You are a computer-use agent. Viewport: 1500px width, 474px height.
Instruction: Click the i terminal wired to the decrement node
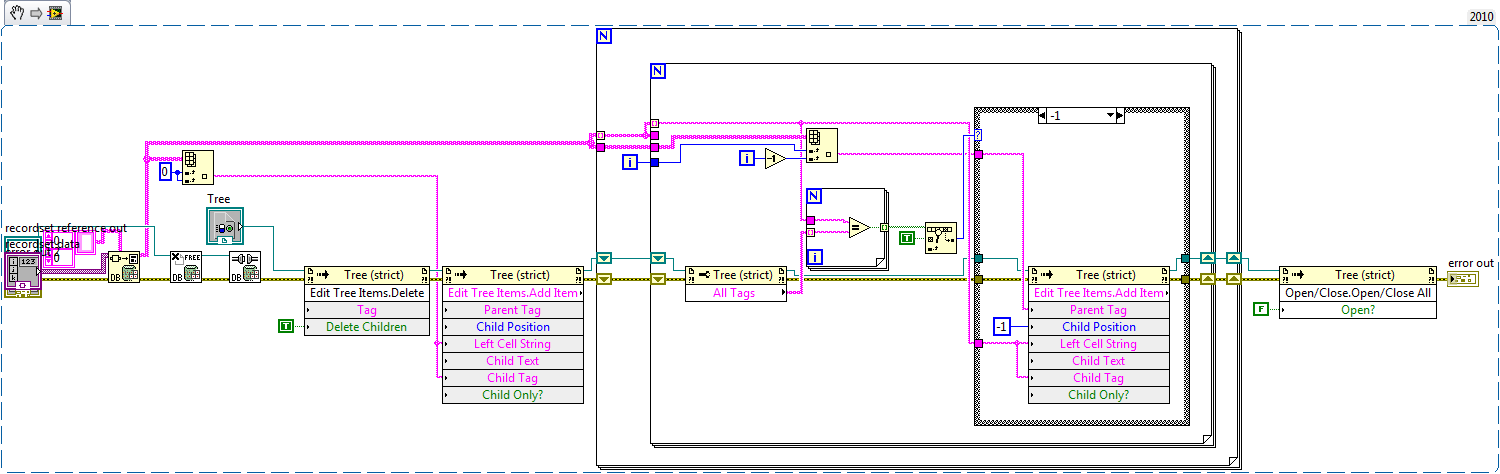747,158
